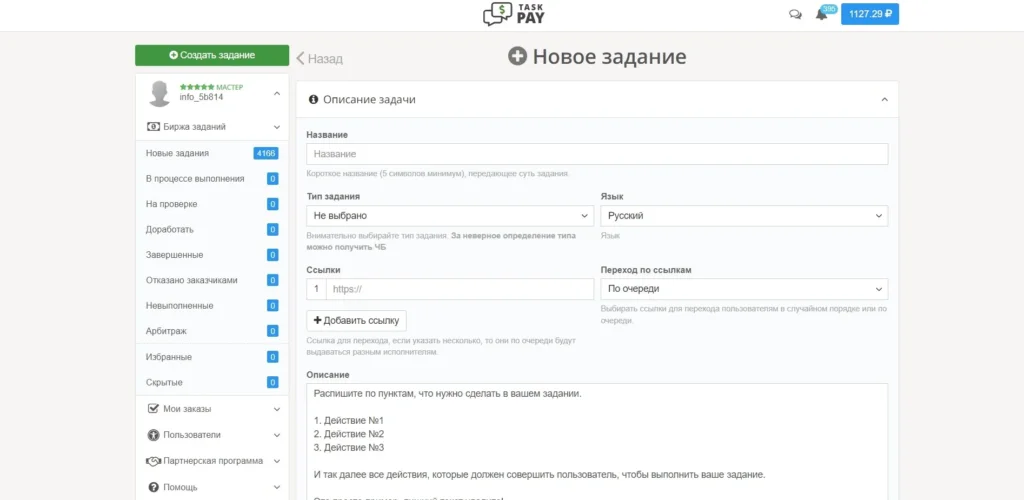Screen dimensions: 1024x500
Task: Click the green Создать задание button
Action: click(x=212, y=55)
